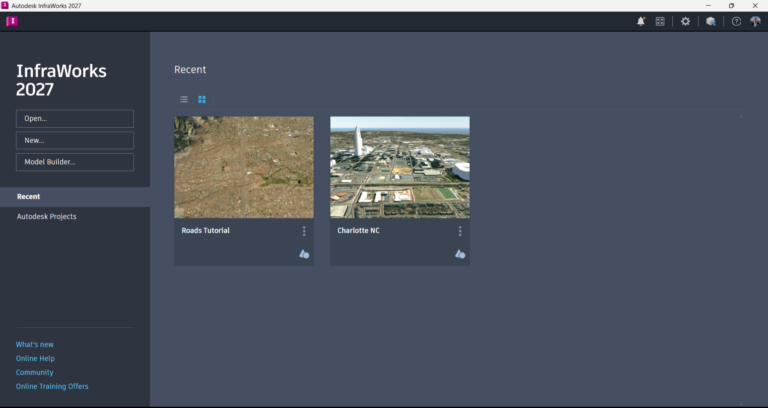The width and height of the screenshot is (768, 408).
Task: Open the Roads Tutorial thumbnail
Action: pos(244,167)
